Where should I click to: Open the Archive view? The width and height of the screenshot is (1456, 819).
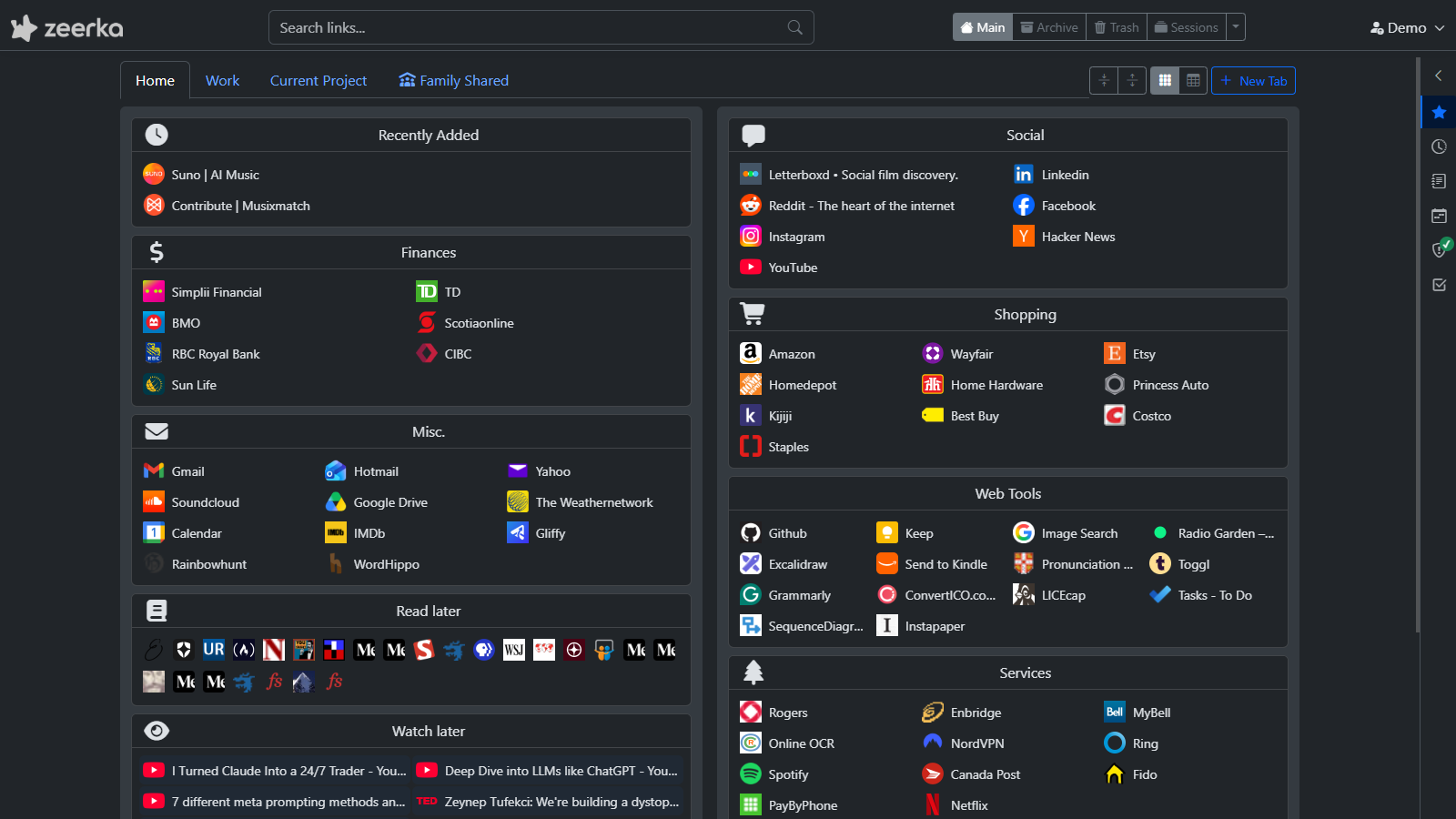(1049, 27)
